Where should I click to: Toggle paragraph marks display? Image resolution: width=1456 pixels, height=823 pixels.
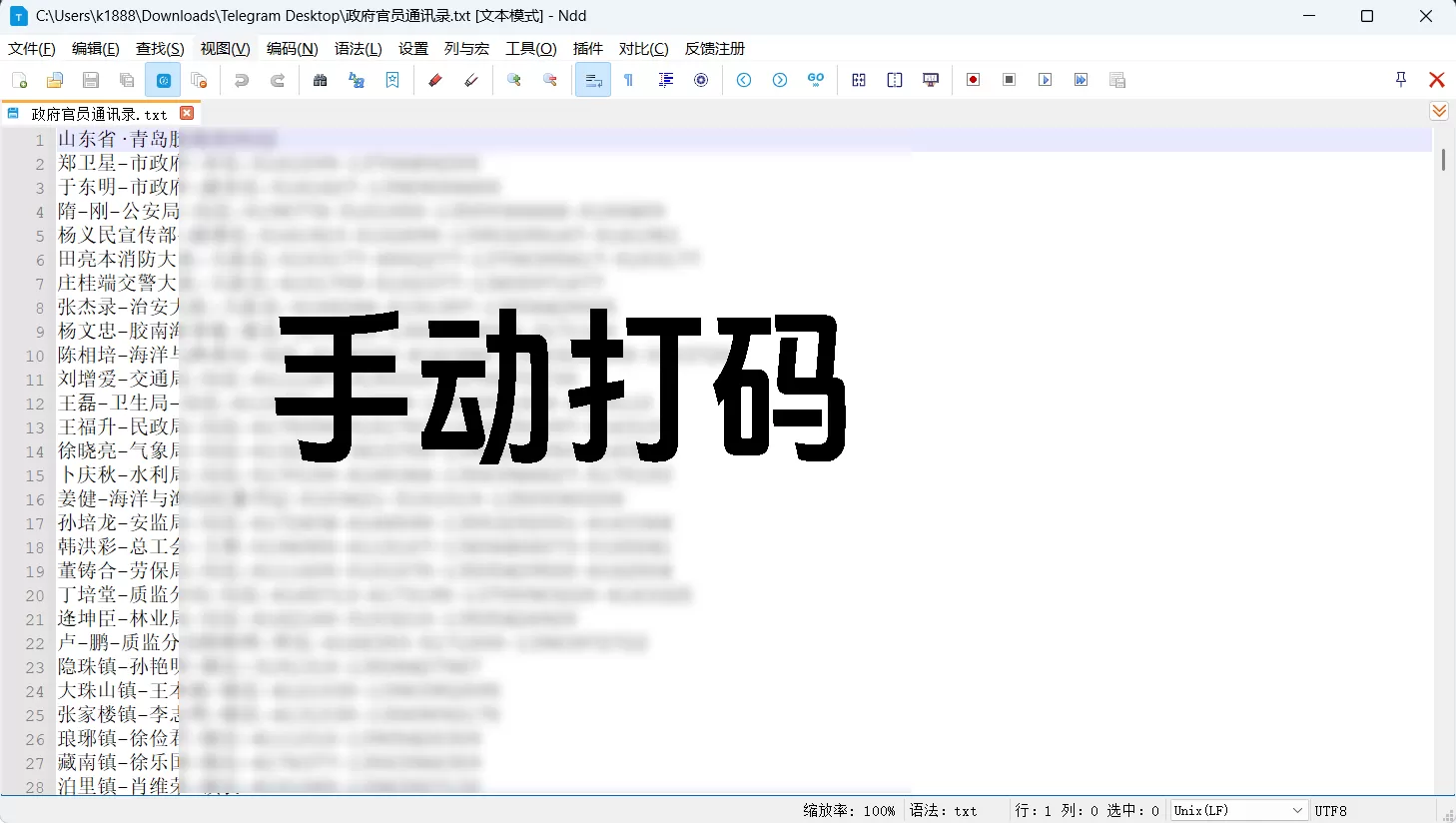(x=629, y=80)
